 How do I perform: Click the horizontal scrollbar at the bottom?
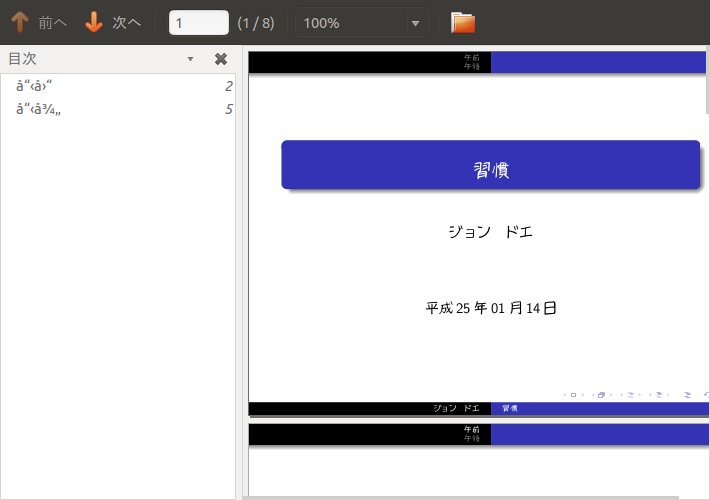(461, 498)
